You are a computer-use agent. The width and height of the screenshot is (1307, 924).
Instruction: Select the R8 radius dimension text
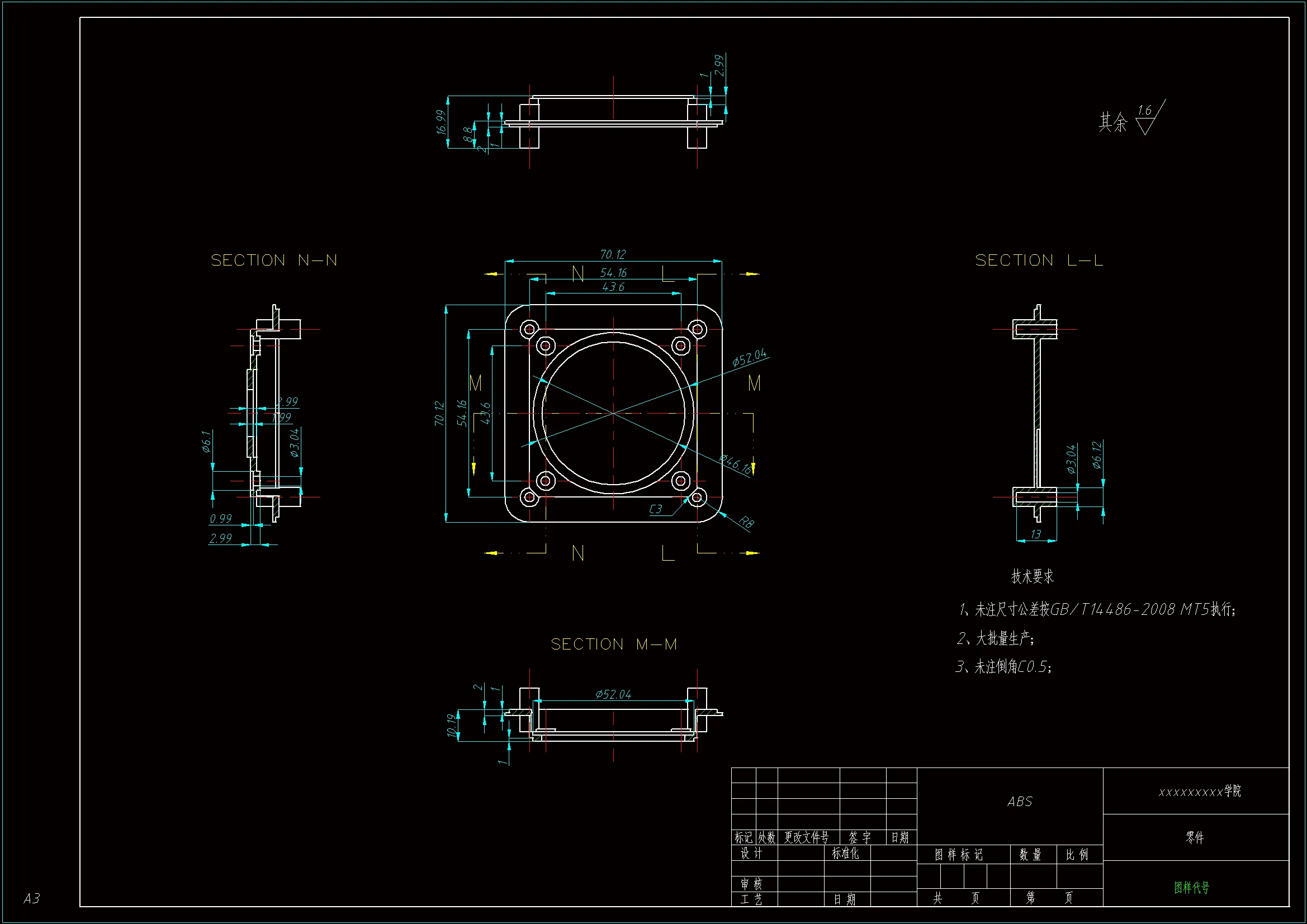coord(746,522)
